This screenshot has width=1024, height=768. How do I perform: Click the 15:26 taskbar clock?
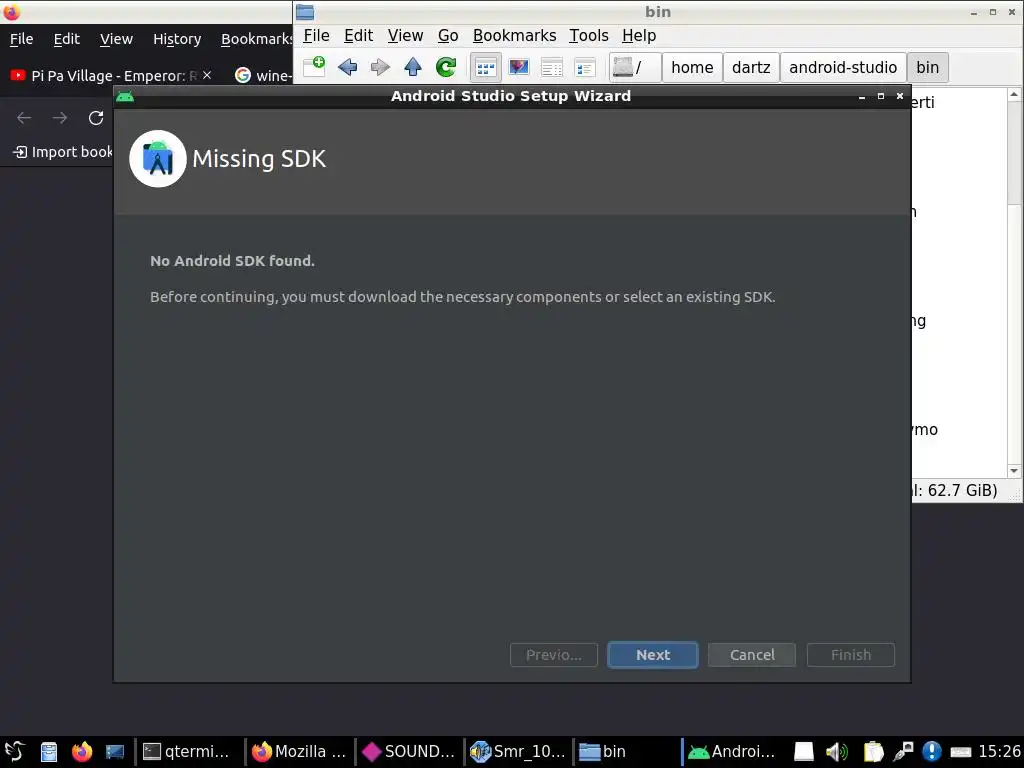[x=999, y=752]
